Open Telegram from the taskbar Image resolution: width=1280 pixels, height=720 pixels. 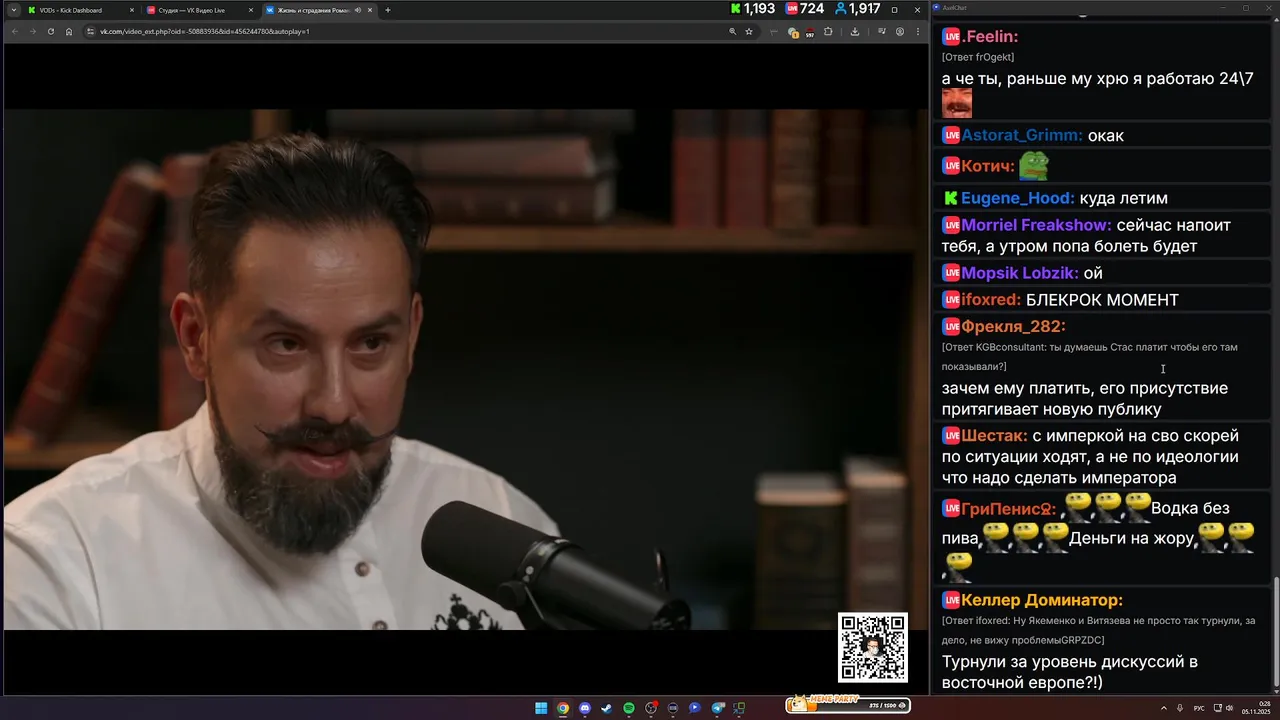pos(717,708)
